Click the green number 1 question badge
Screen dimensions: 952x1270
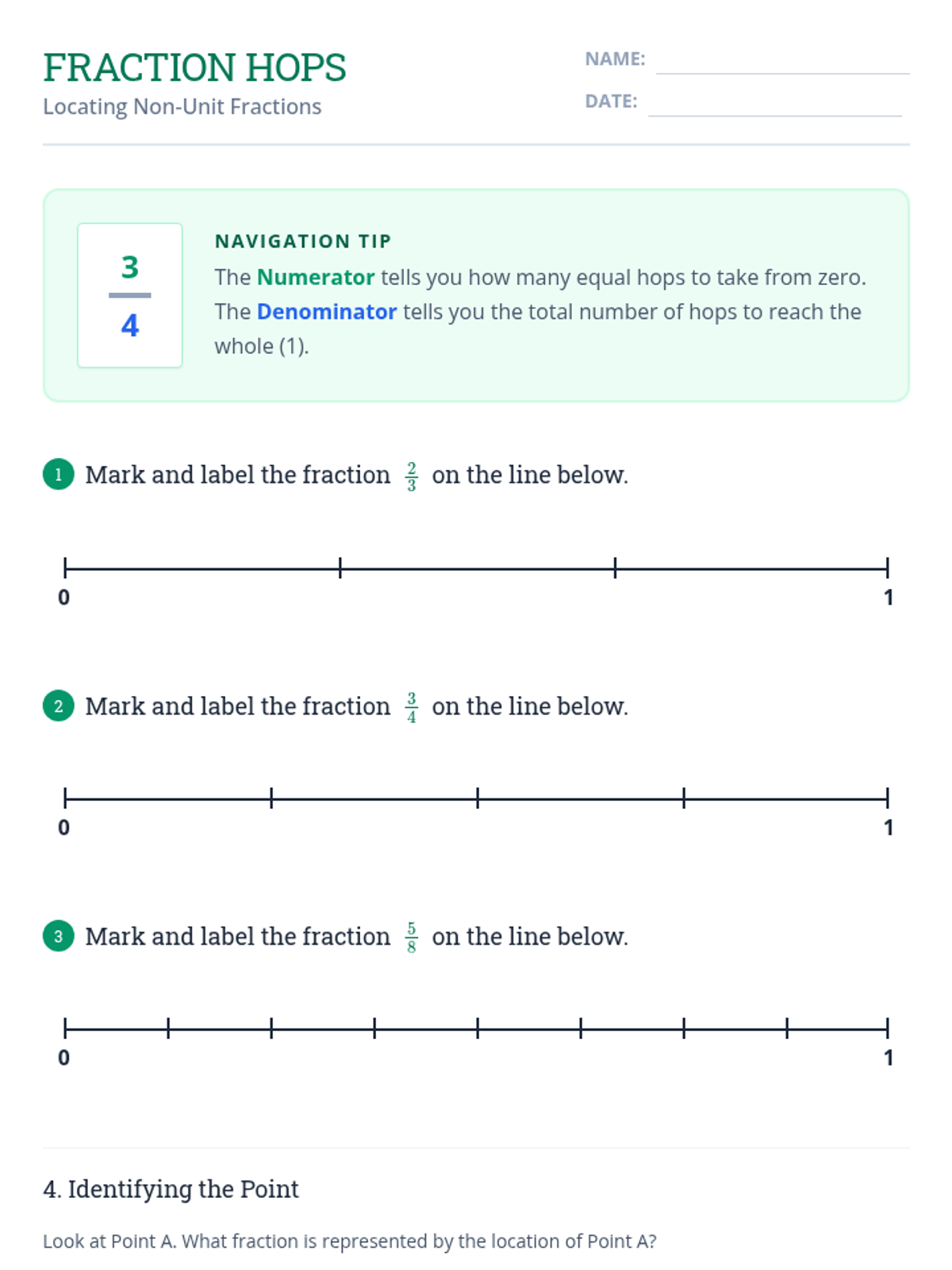pos(58,475)
